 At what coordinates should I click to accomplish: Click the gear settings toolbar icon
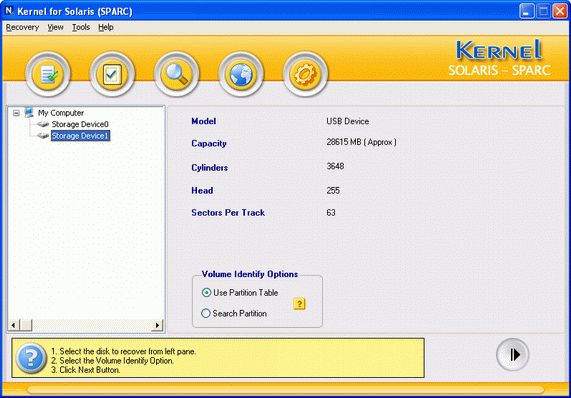point(305,74)
